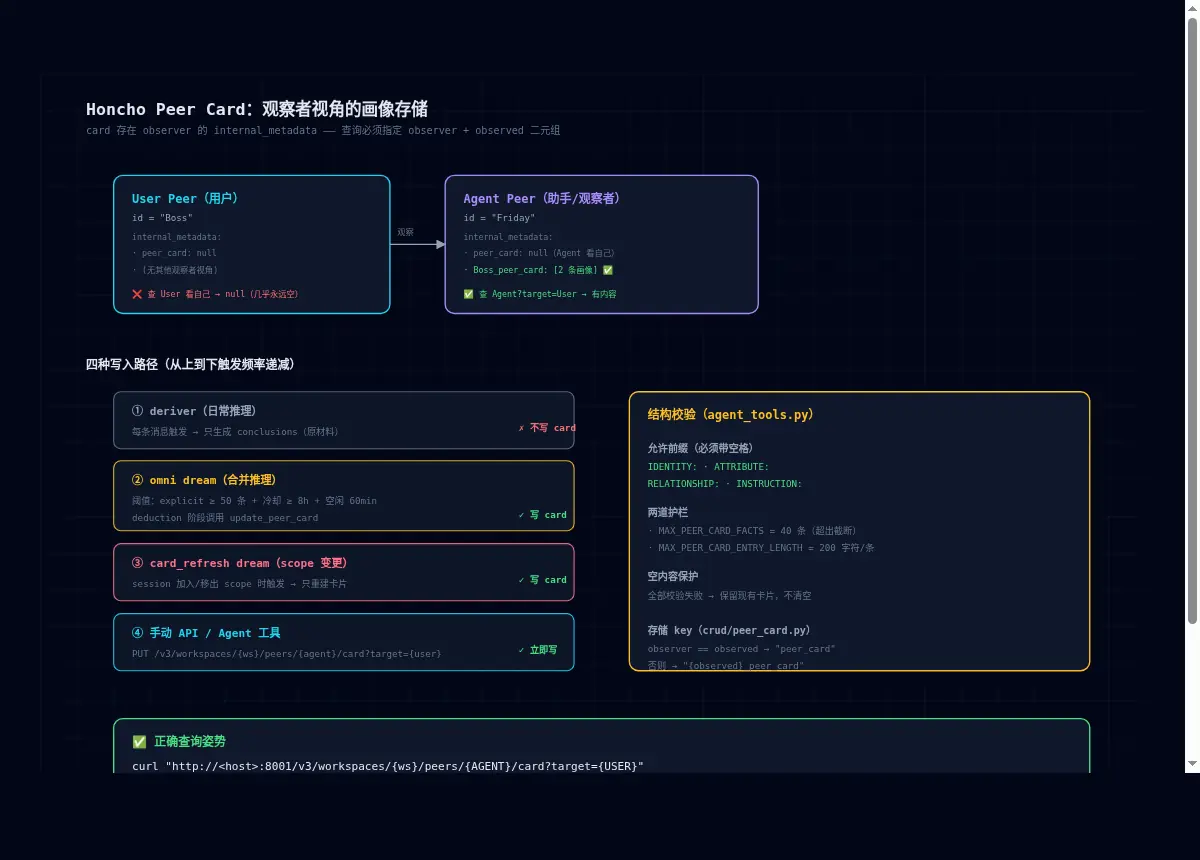
Task: Click the '全部校验失败 → 保留现有卡片' line
Action: 729,596
